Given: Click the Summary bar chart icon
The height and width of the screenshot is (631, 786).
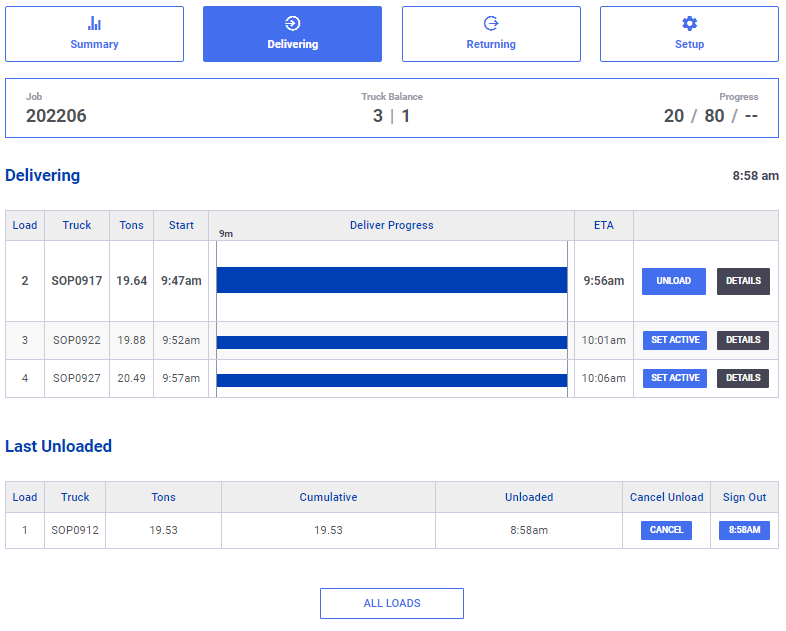Looking at the screenshot, I should (94, 23).
